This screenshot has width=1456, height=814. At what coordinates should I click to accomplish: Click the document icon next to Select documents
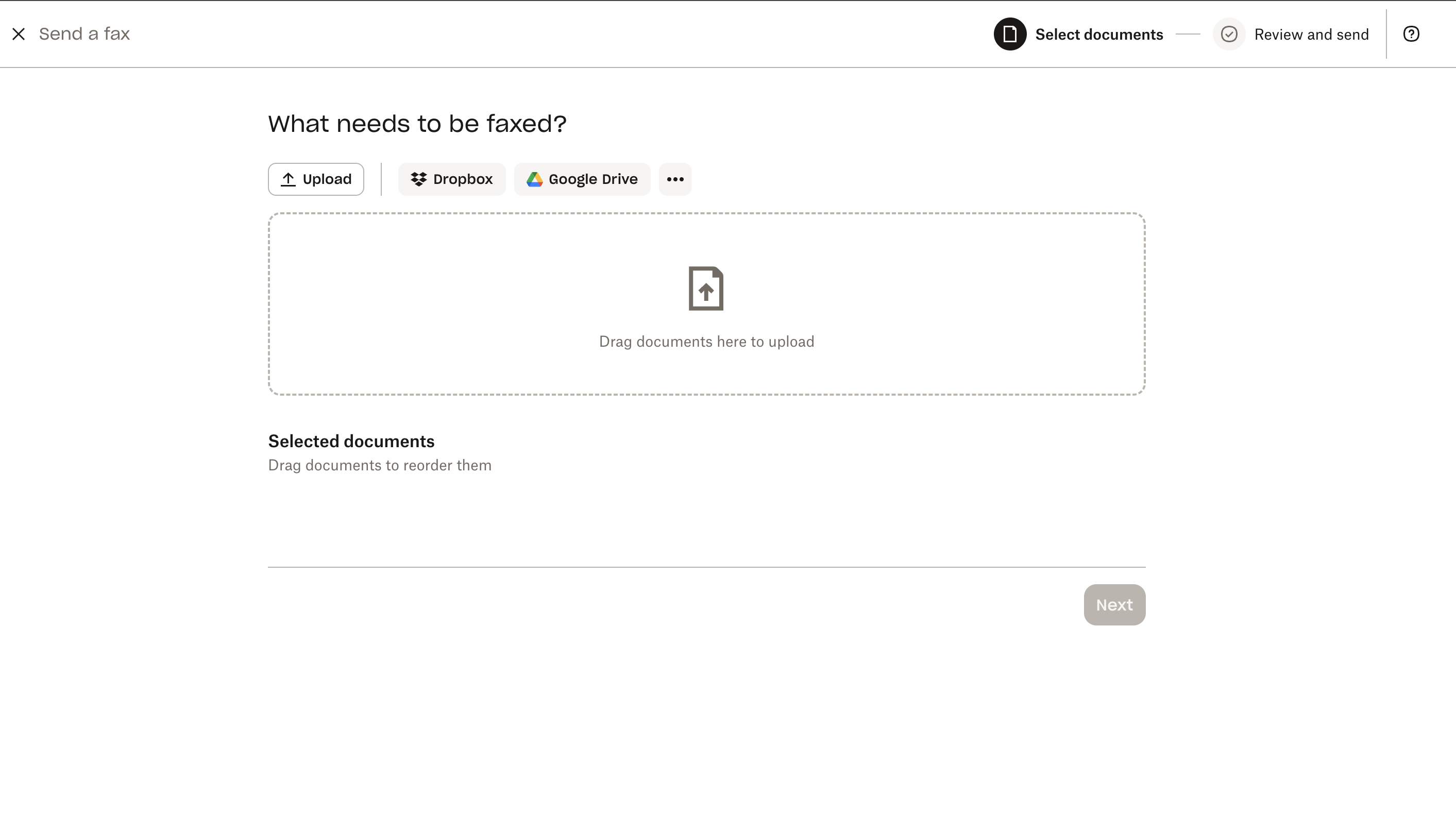1009,34
